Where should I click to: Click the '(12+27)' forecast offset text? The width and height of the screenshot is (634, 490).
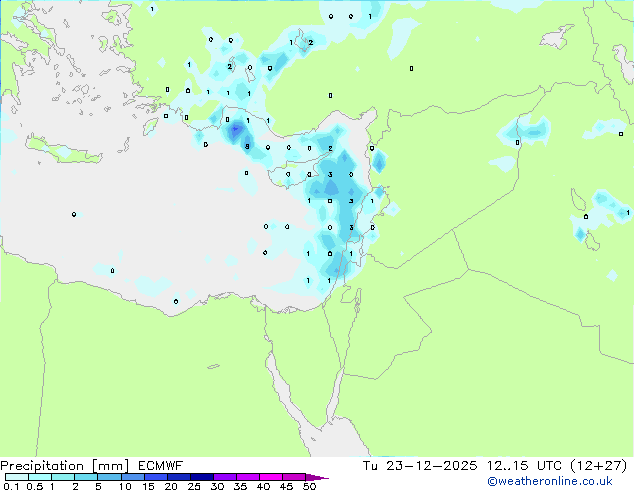point(599,466)
